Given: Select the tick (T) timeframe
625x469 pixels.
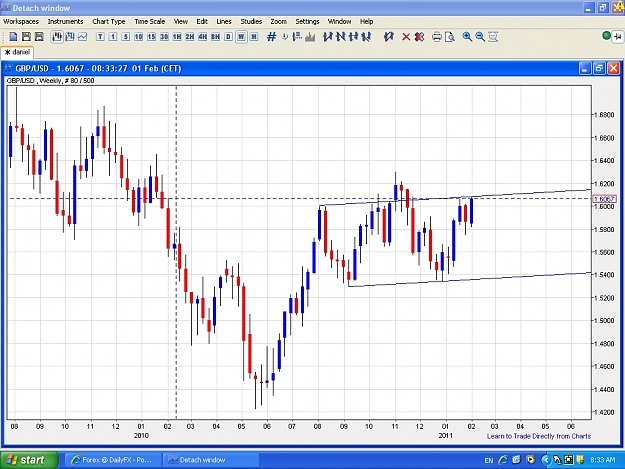Looking at the screenshot, I should point(100,37).
